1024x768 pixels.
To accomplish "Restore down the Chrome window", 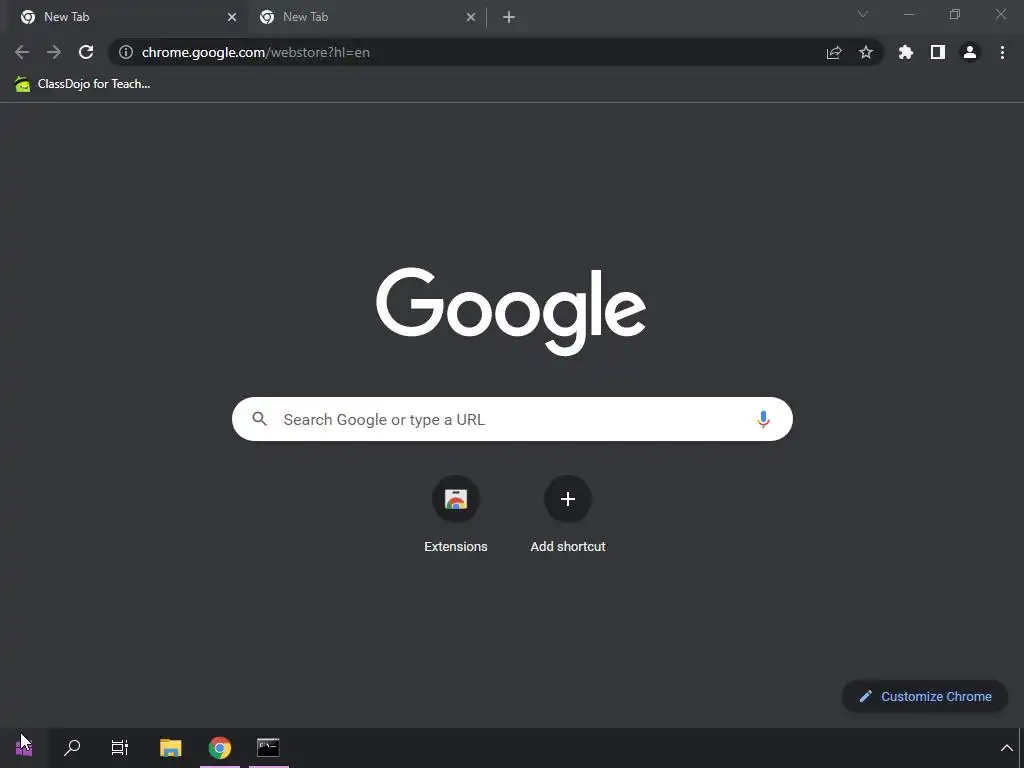I will point(955,14).
